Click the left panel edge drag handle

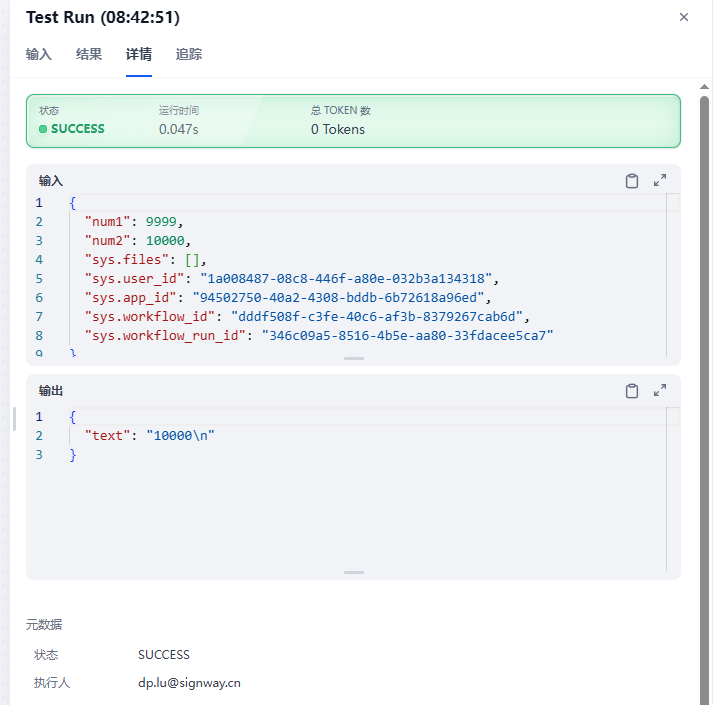click(x=15, y=418)
